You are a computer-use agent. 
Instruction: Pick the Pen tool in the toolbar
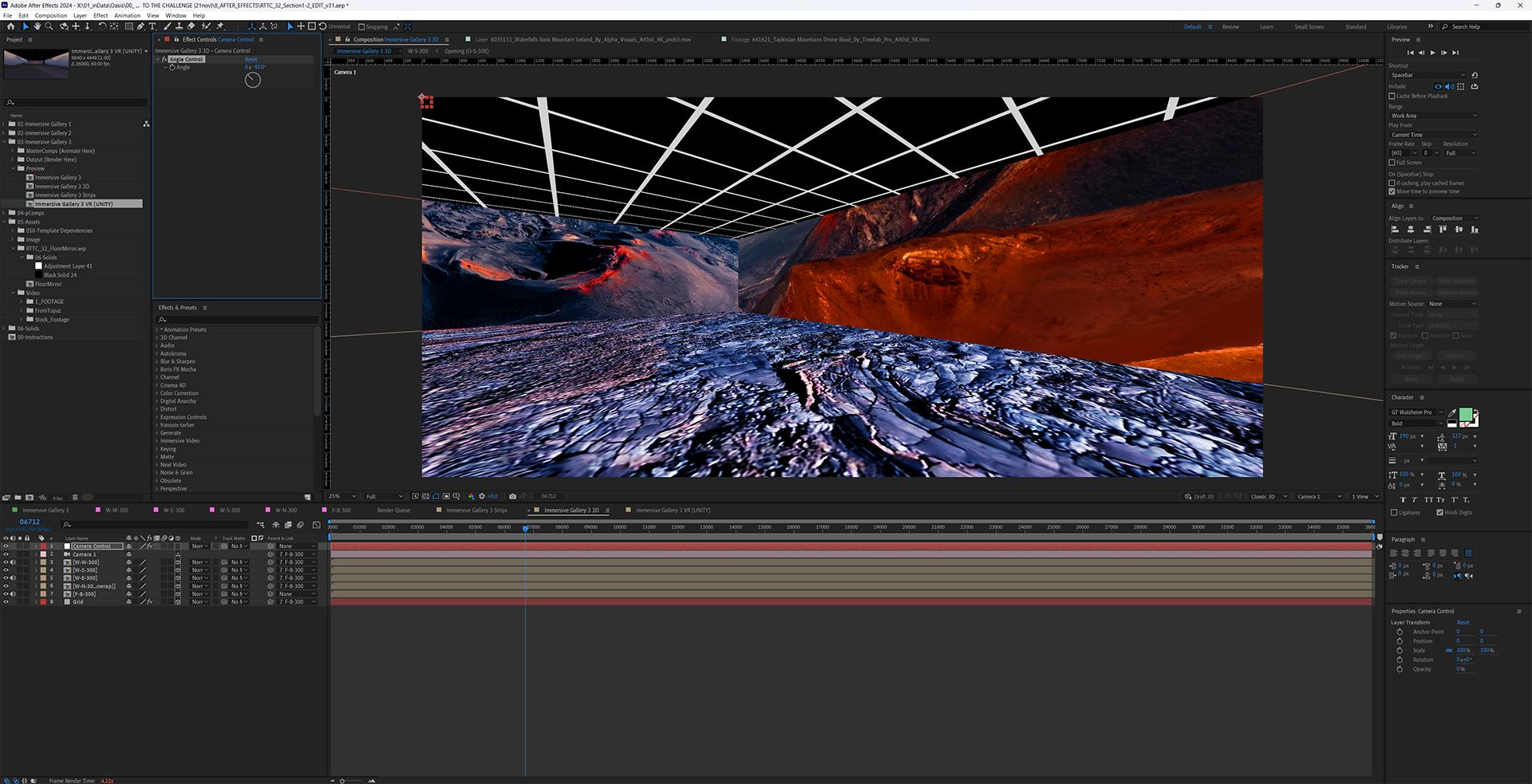pyautogui.click(x=140, y=26)
